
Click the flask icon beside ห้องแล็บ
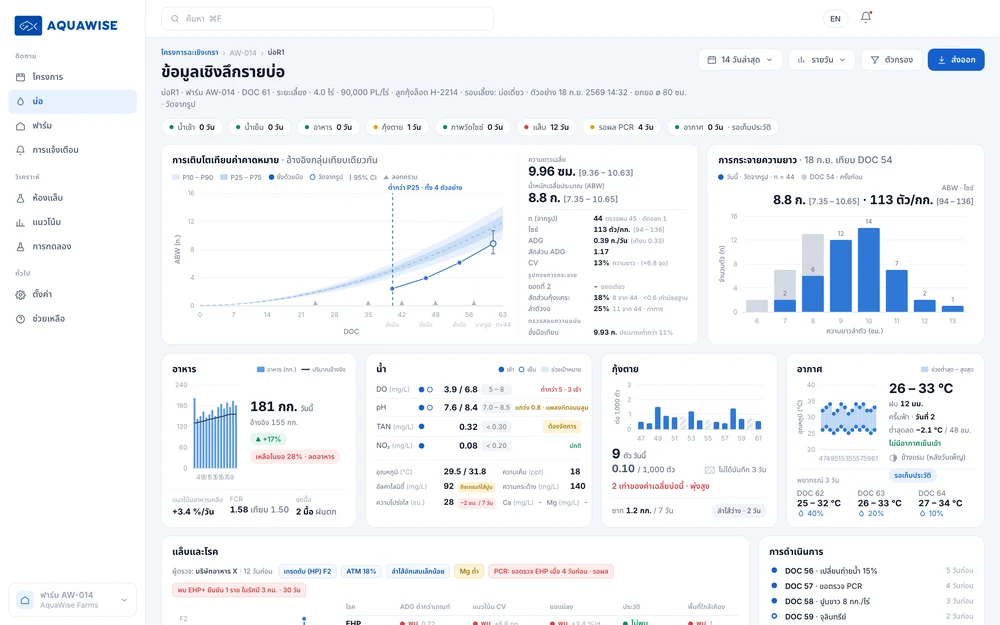pos(20,198)
